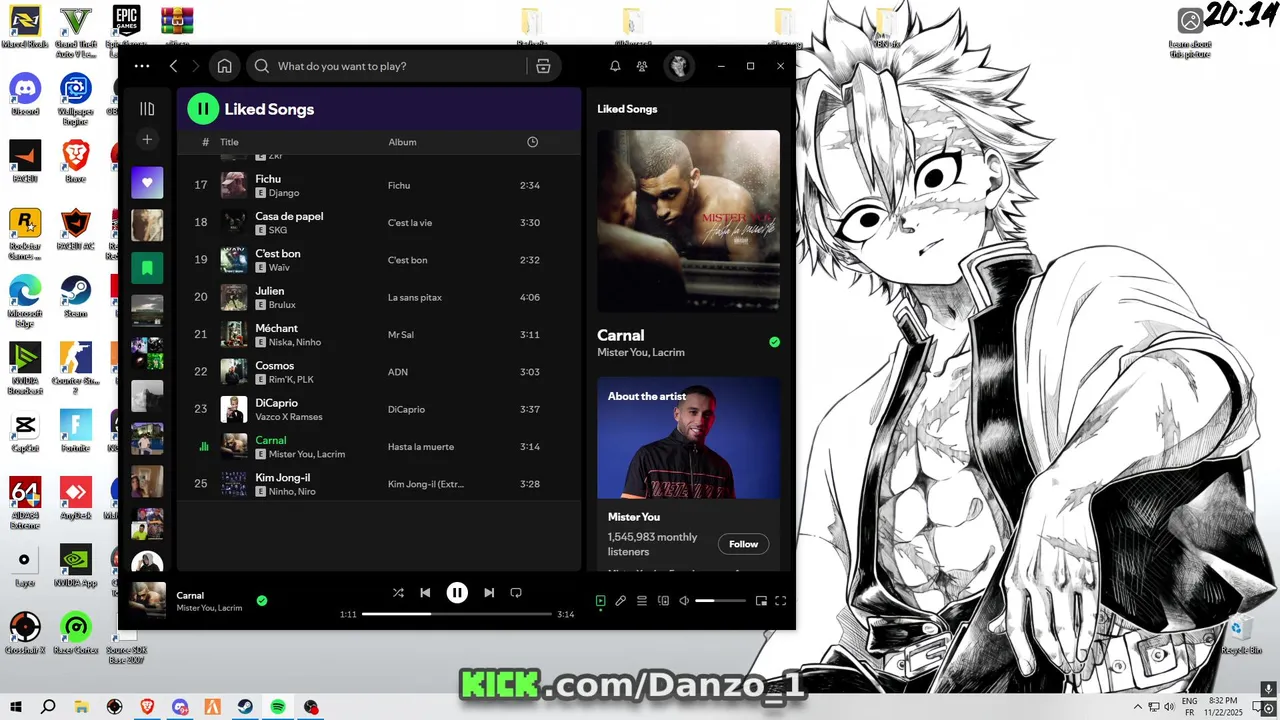Remove Carnal from Liked Songs in player bar

click(x=262, y=601)
